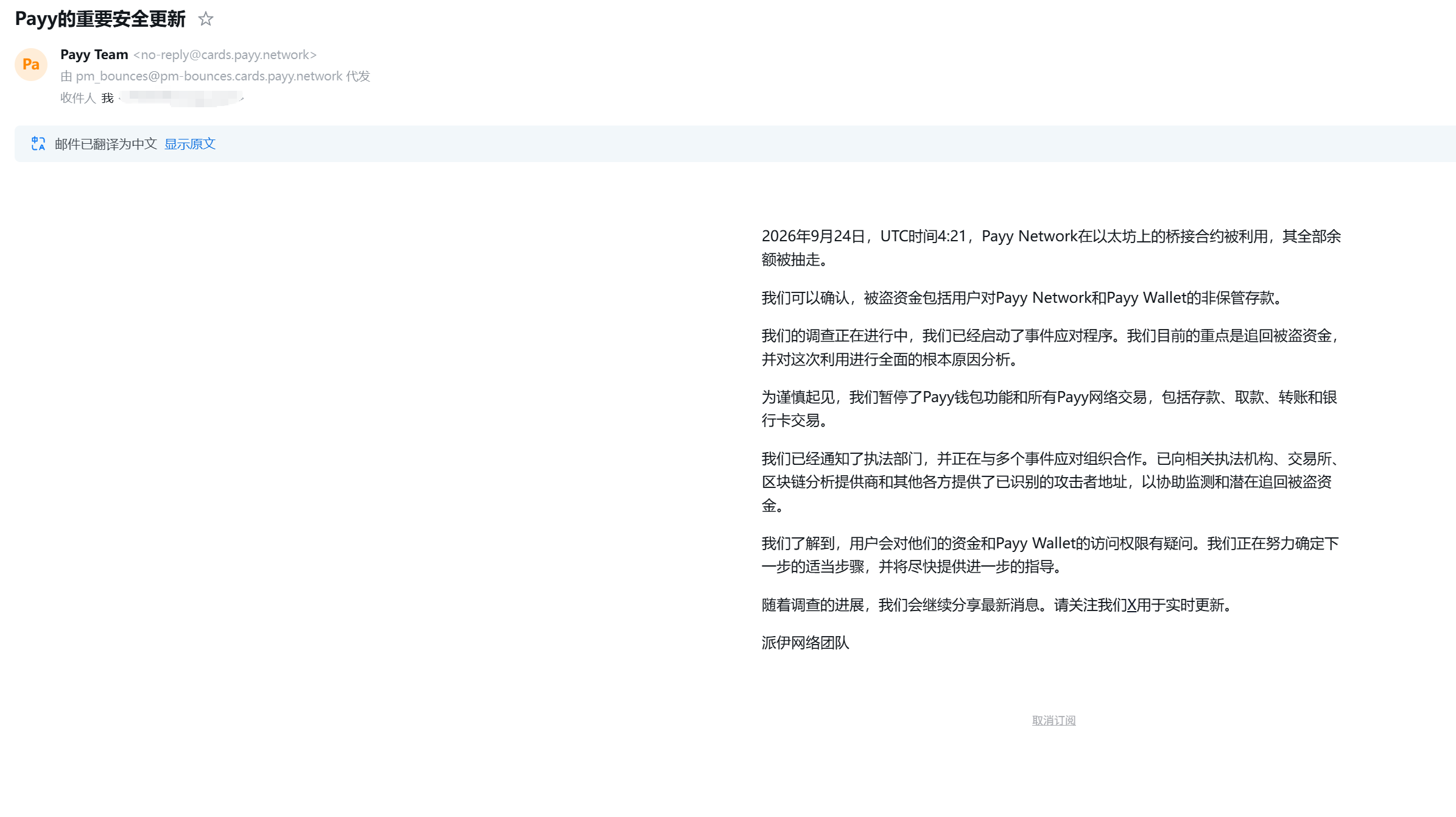
Task: Click the translation icon in the banner
Action: 38,144
